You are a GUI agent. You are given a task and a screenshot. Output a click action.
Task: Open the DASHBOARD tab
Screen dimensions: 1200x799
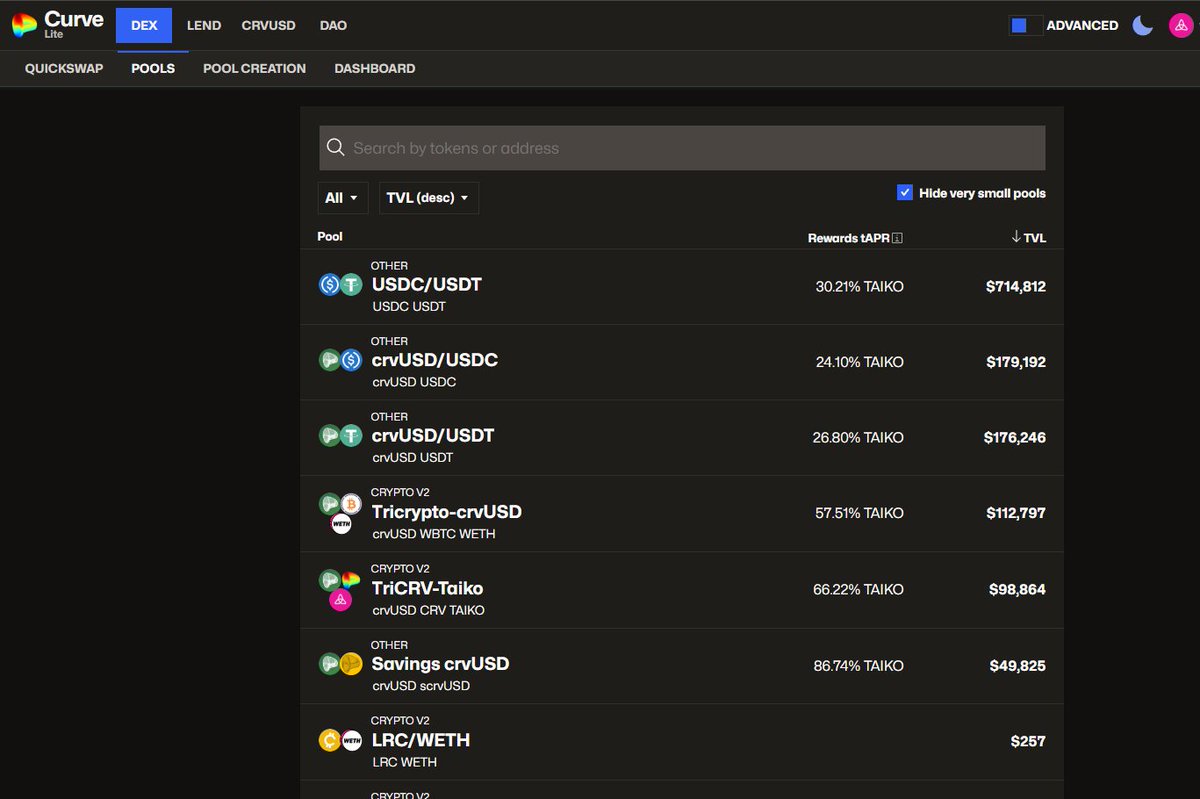pos(375,69)
